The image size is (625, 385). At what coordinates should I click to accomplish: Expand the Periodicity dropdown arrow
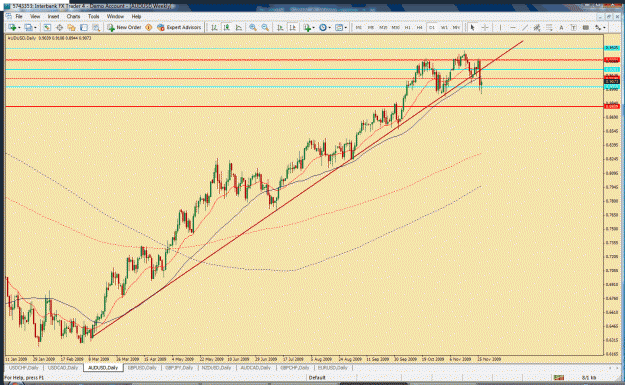point(330,28)
